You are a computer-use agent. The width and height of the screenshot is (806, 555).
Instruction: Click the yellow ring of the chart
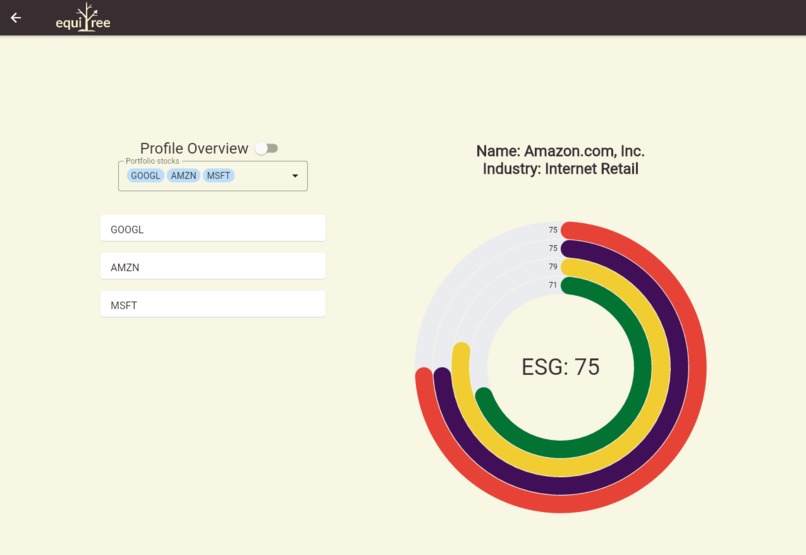click(661, 367)
